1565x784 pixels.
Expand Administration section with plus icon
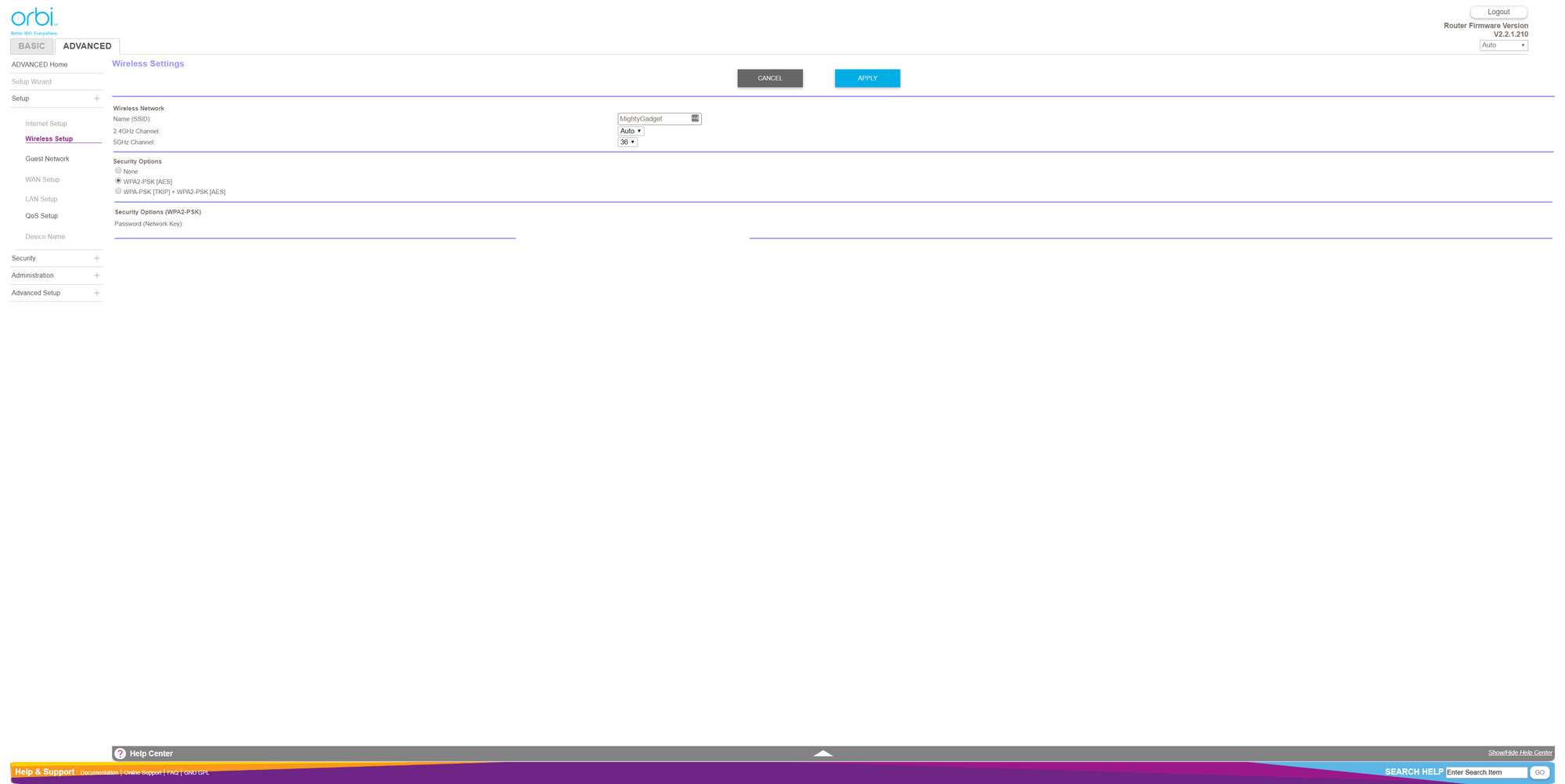click(97, 275)
